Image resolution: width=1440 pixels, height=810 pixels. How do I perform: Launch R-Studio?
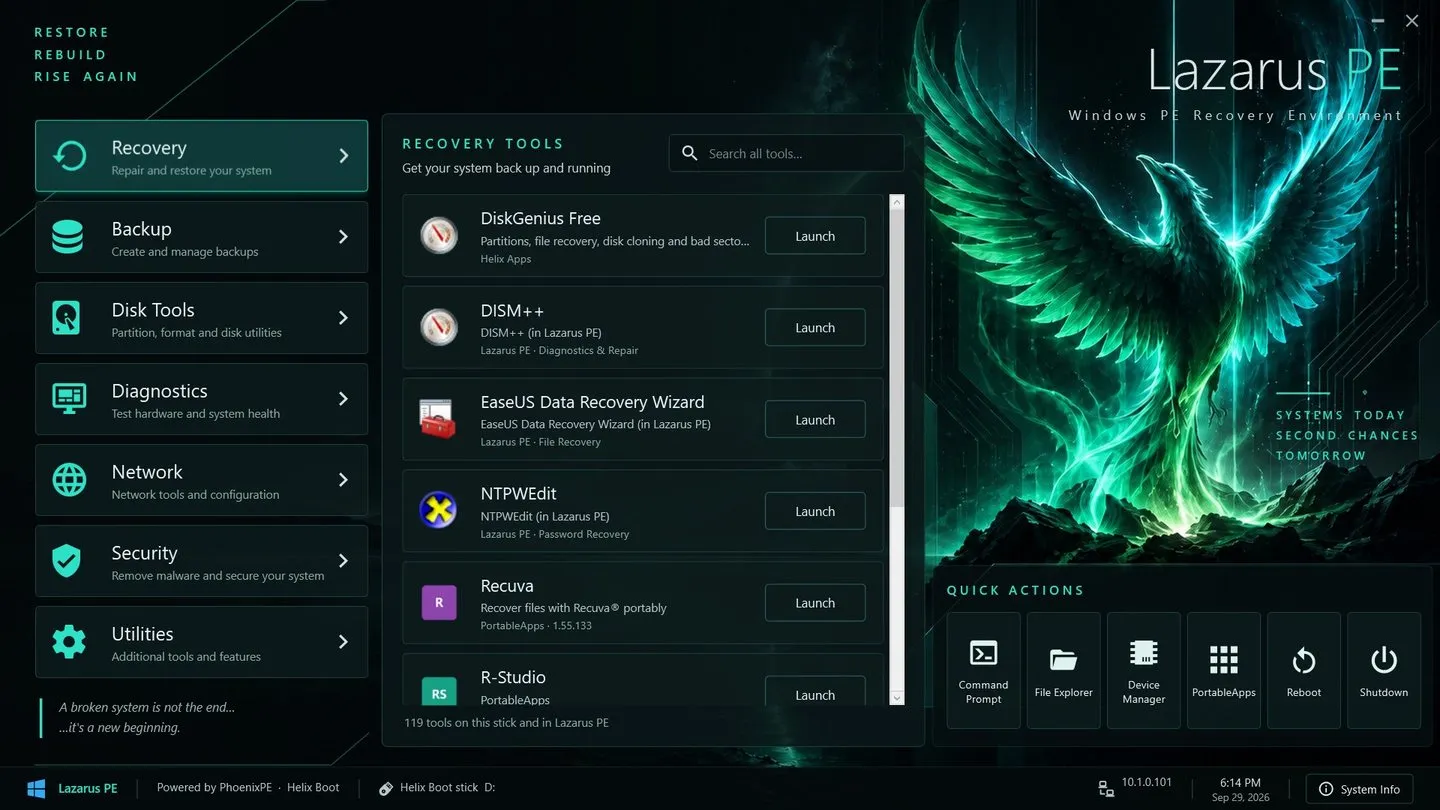pyautogui.click(x=815, y=692)
